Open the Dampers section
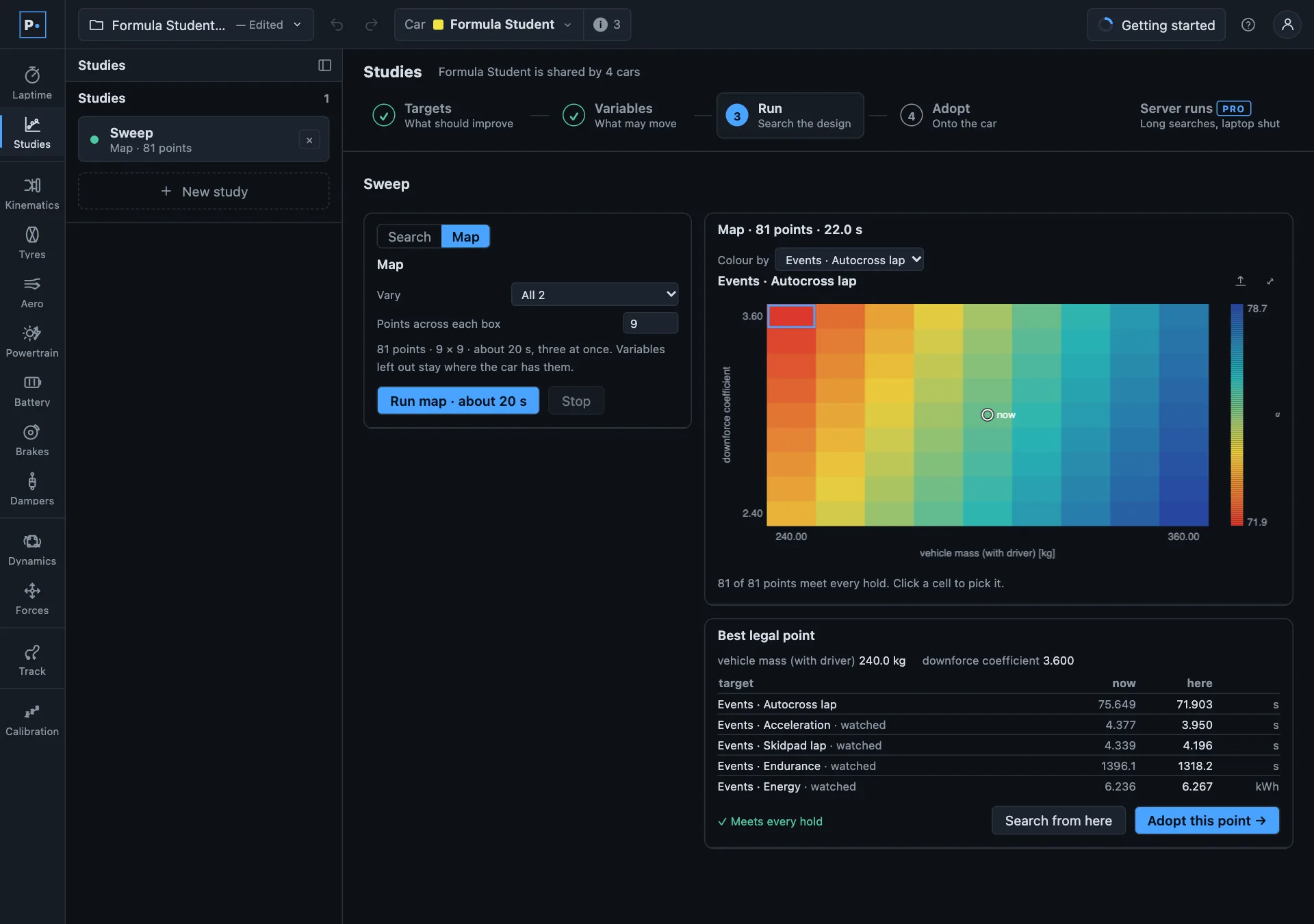 [32, 489]
